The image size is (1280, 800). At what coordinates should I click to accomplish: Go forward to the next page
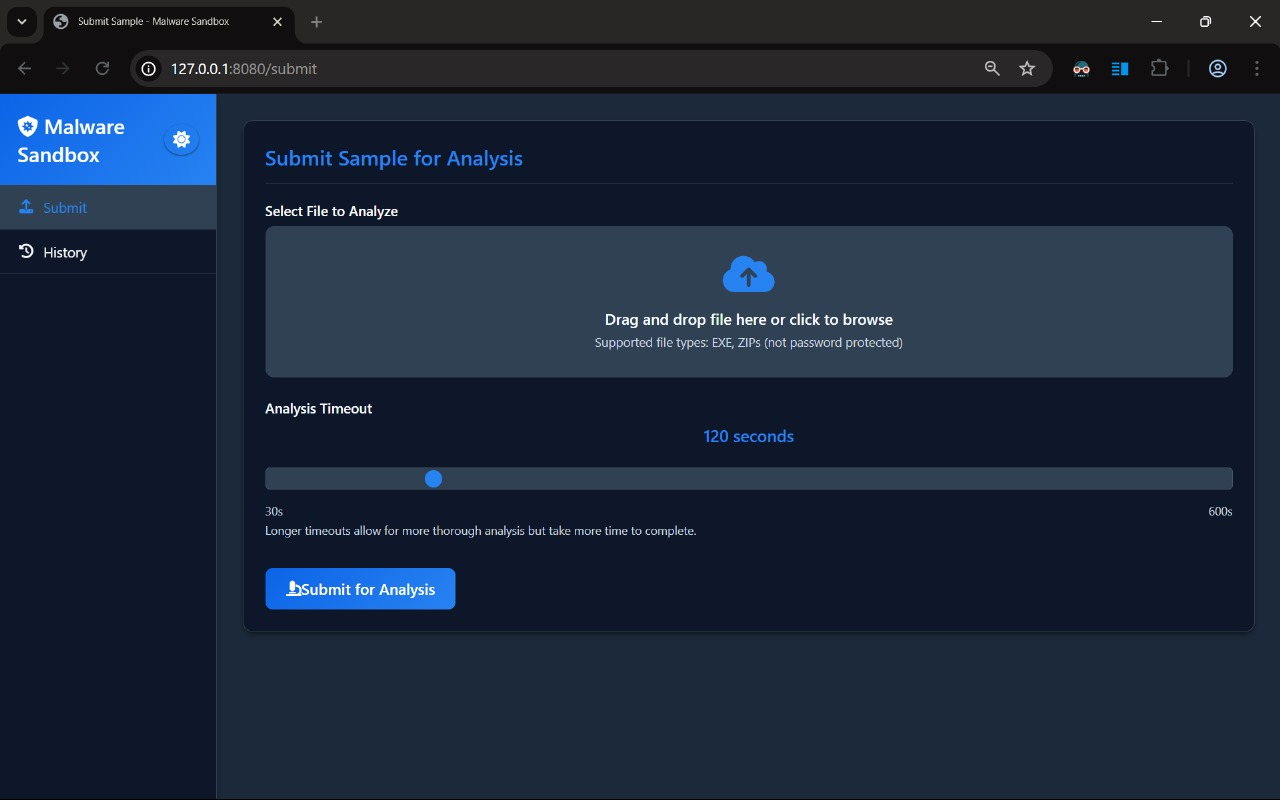(x=63, y=69)
